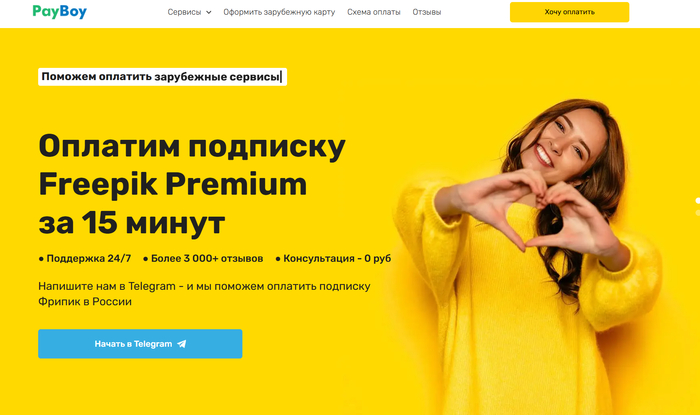
Task: Select the upper slide indicator dot
Action: (697, 201)
